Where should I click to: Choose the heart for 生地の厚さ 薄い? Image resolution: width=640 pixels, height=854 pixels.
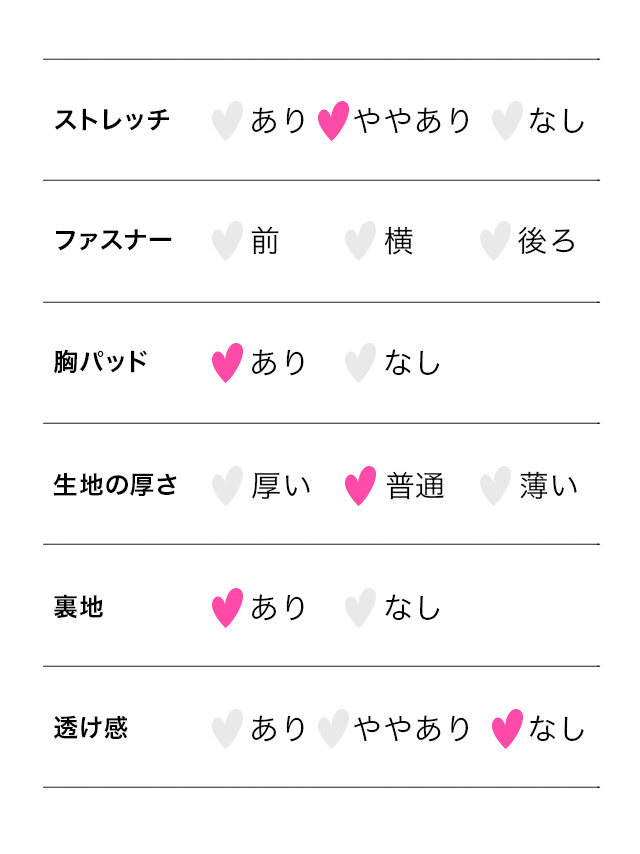pyautogui.click(x=495, y=486)
